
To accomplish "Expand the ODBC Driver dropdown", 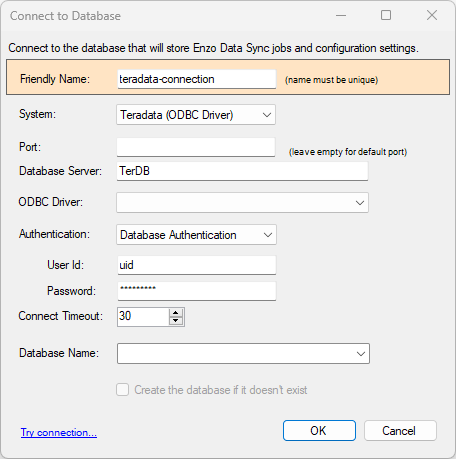I will (x=242, y=202).
